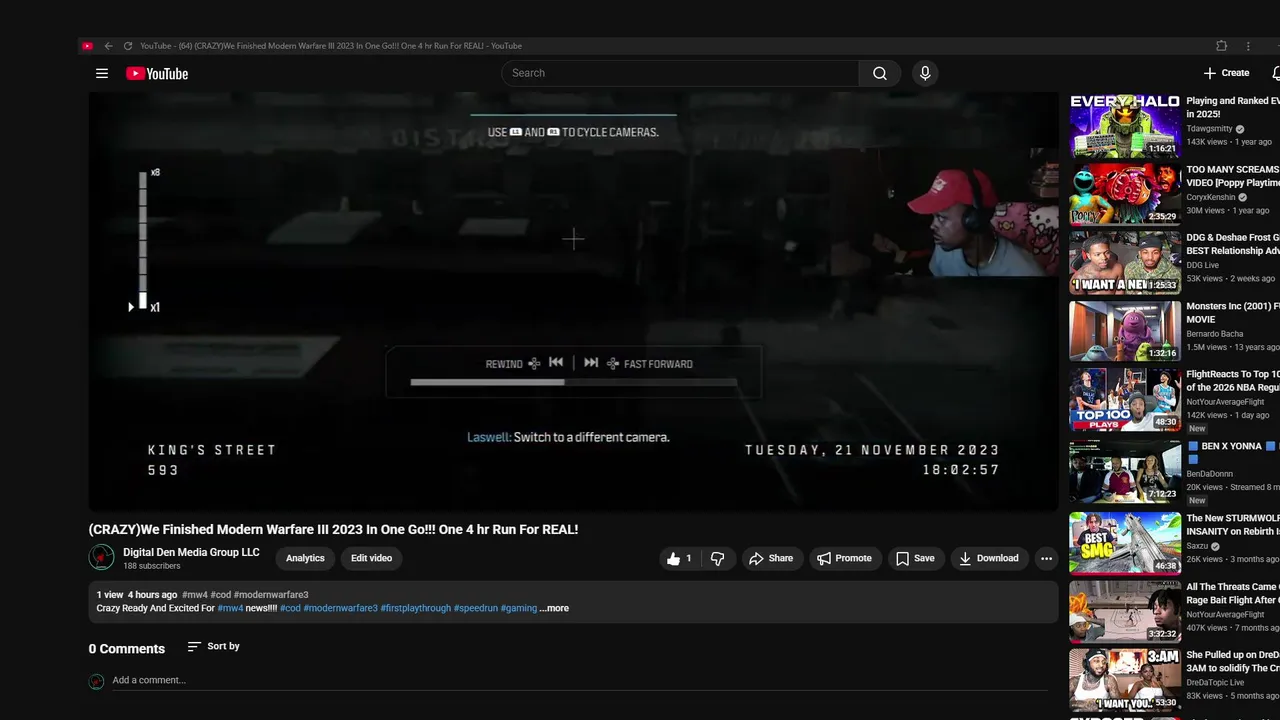This screenshot has width=1280, height=720.
Task: Click the search magnifier button
Action: tap(879, 73)
